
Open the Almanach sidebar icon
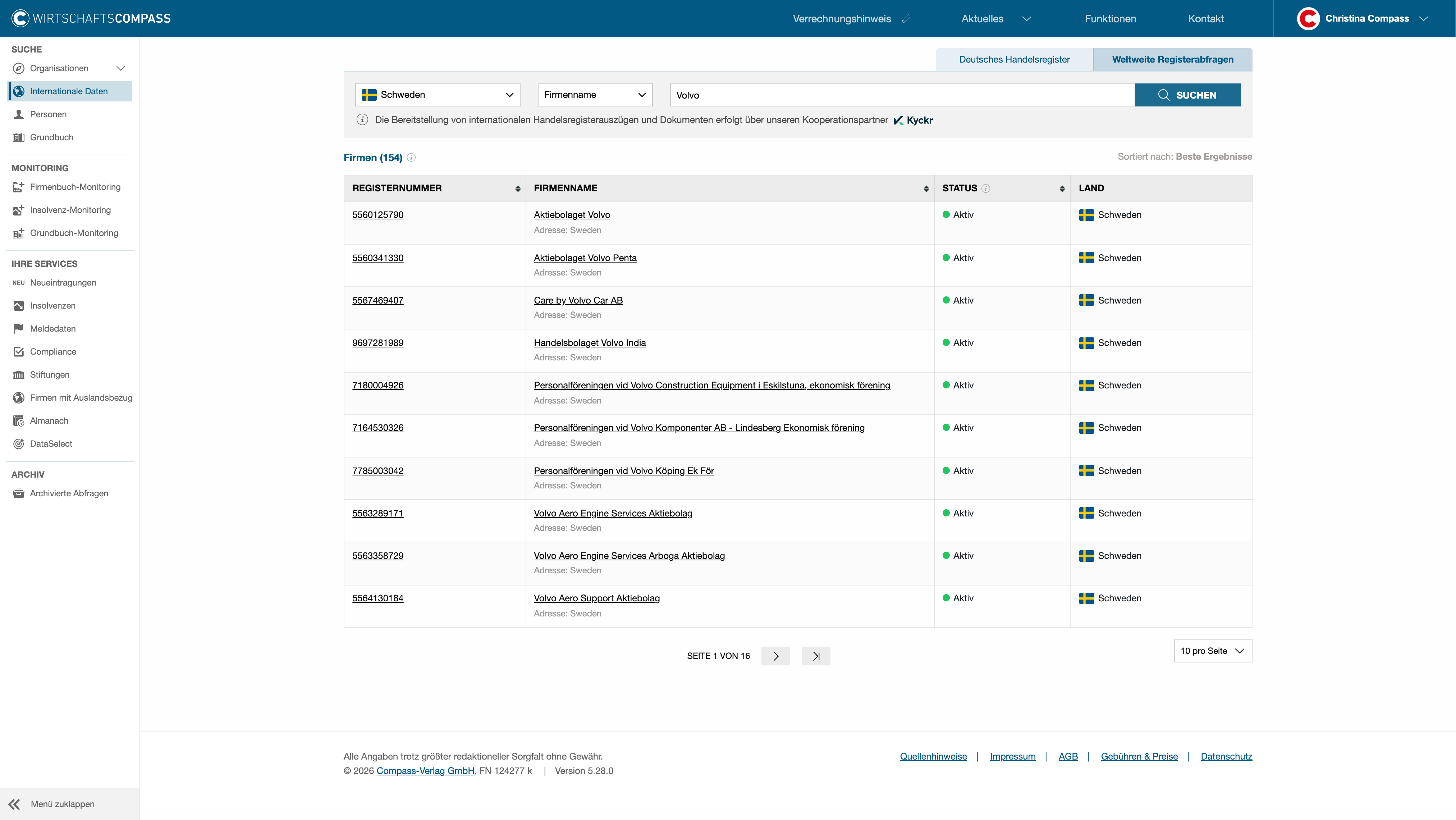[19, 421]
